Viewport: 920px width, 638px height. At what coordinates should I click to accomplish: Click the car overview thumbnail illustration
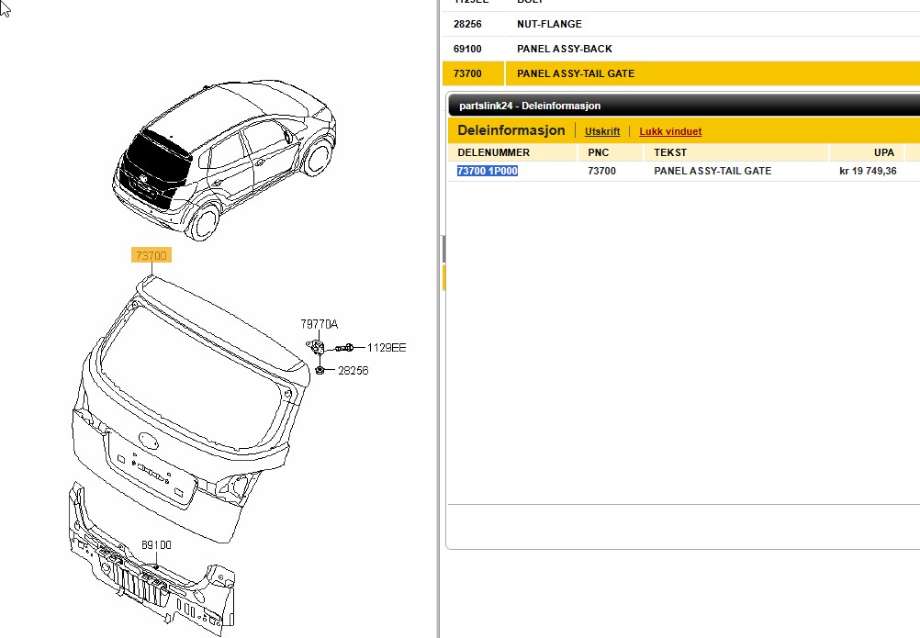[224, 160]
